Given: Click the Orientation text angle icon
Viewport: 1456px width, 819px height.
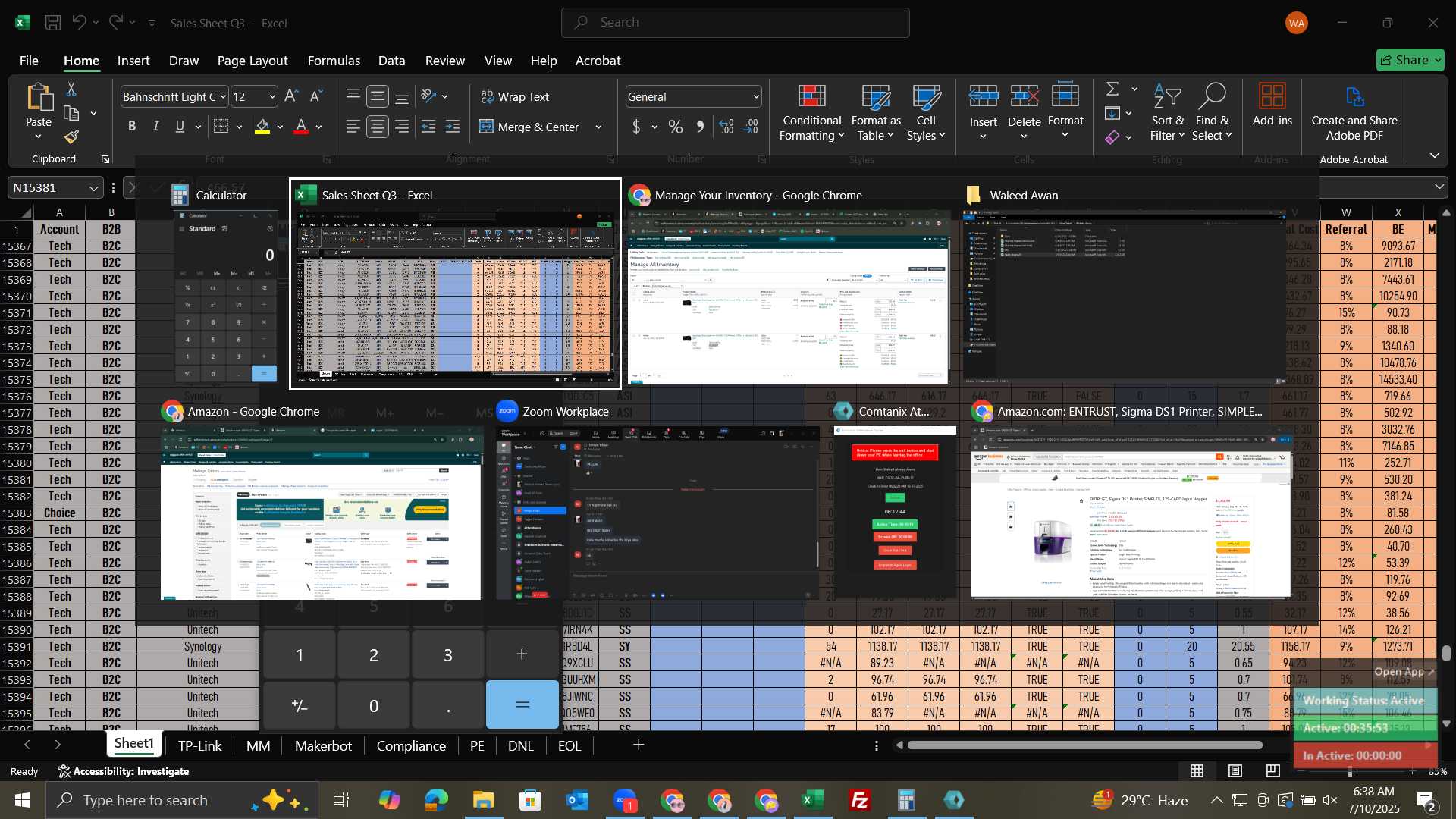Looking at the screenshot, I should click(428, 96).
